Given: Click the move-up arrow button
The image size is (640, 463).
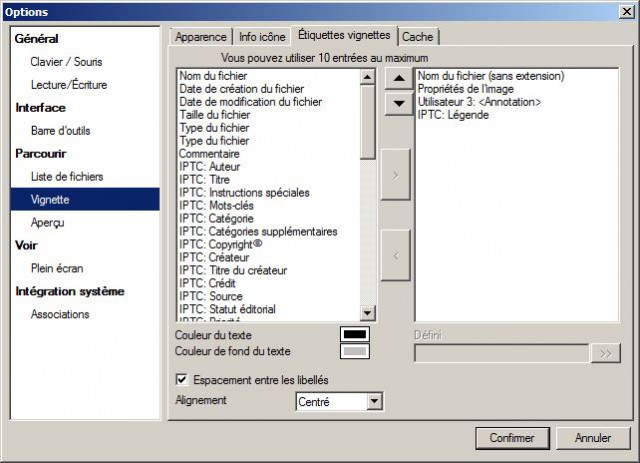Looking at the screenshot, I should click(x=399, y=78).
